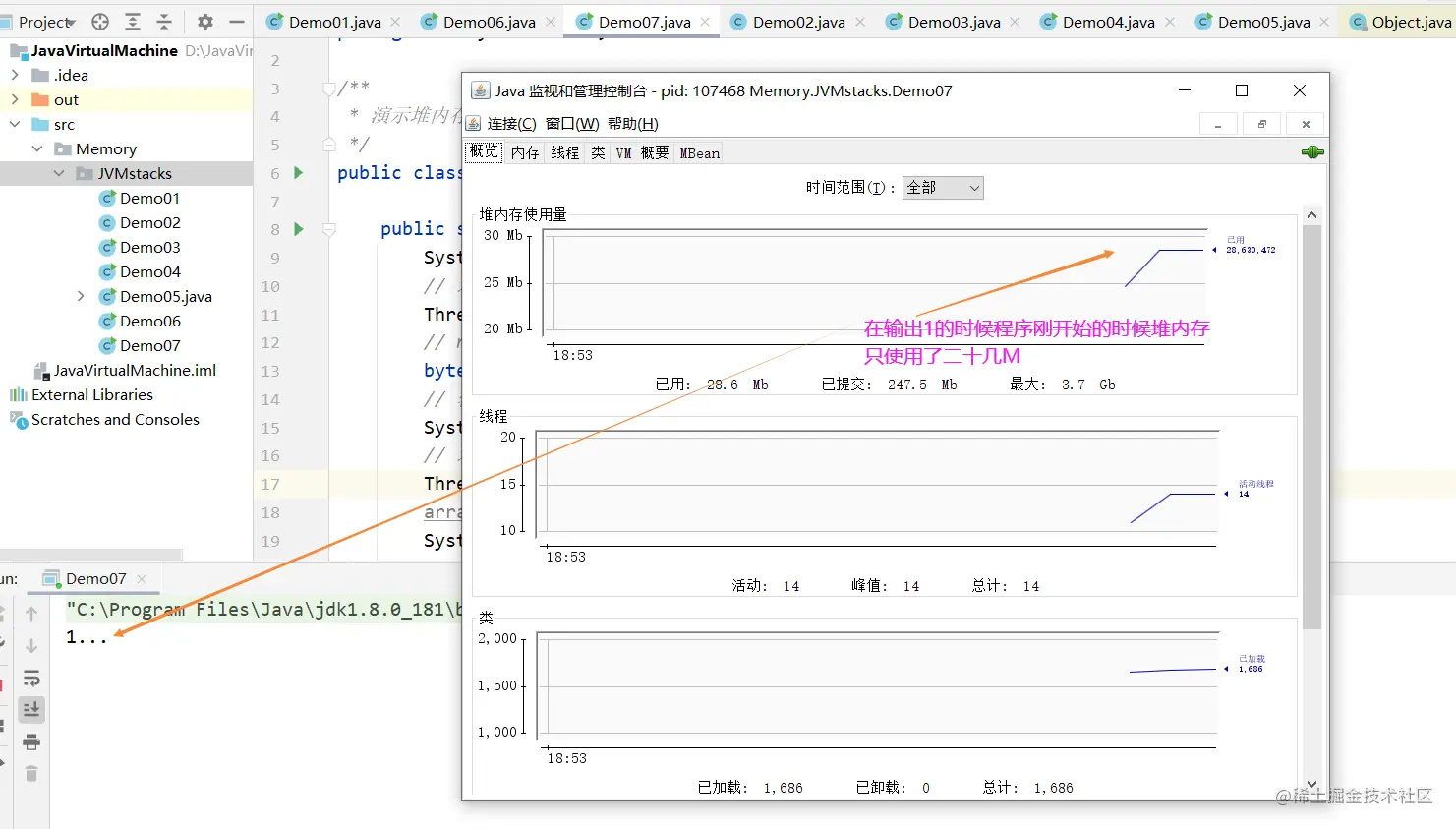
Task: Open the 线程 tab in JConsole
Action: (565, 152)
